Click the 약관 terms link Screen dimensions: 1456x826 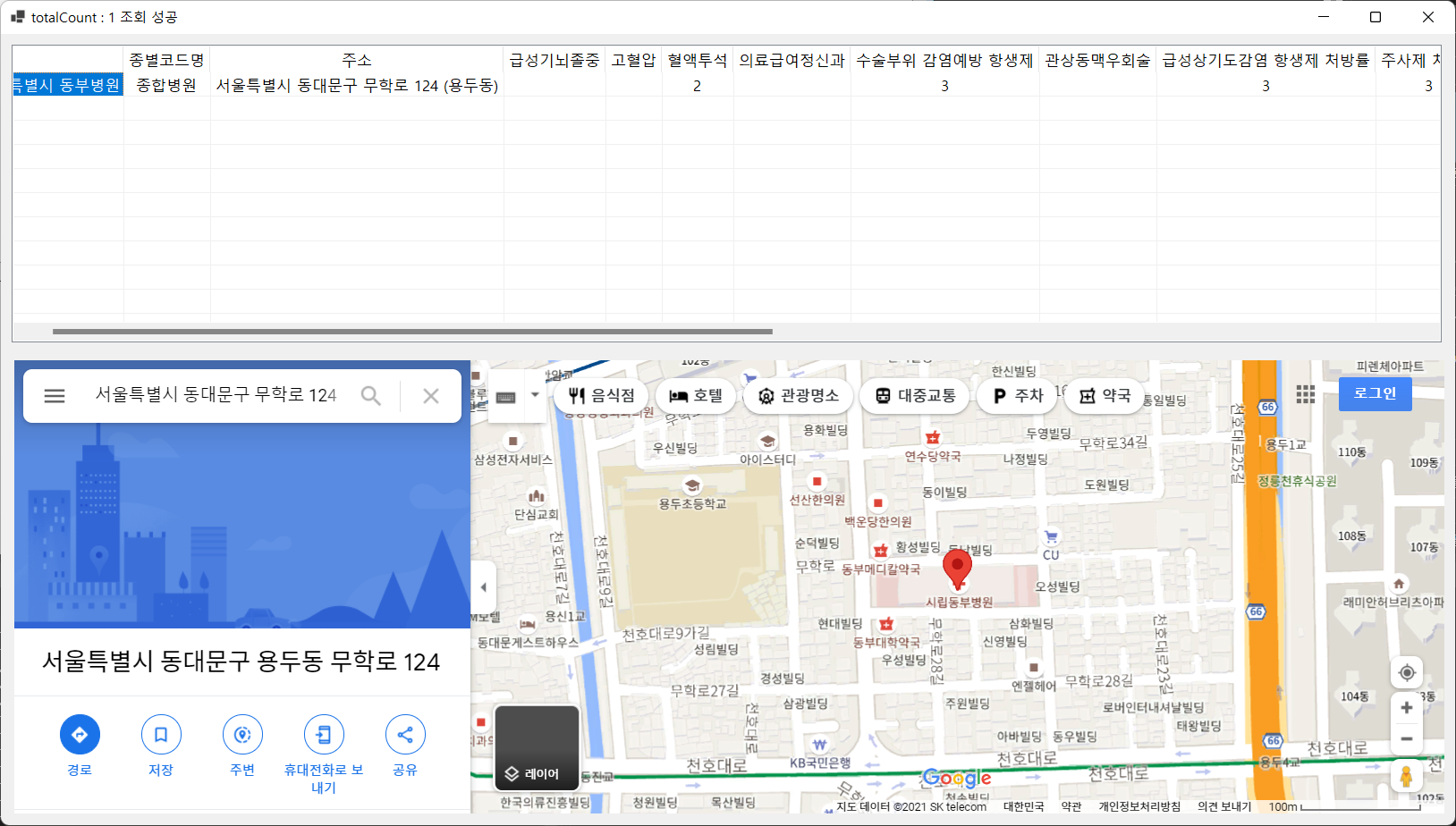point(1071,806)
